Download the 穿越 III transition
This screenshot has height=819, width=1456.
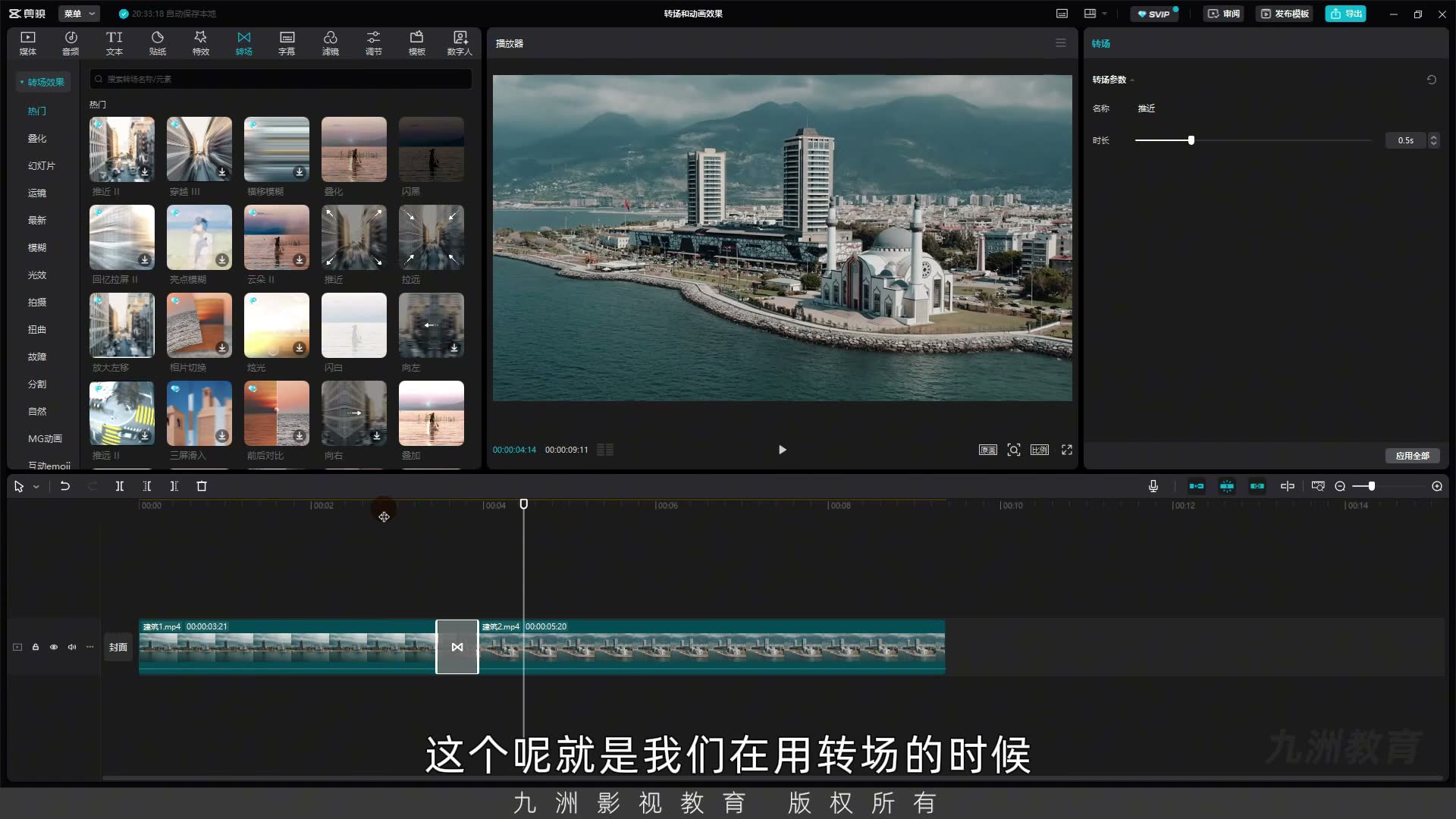(222, 172)
